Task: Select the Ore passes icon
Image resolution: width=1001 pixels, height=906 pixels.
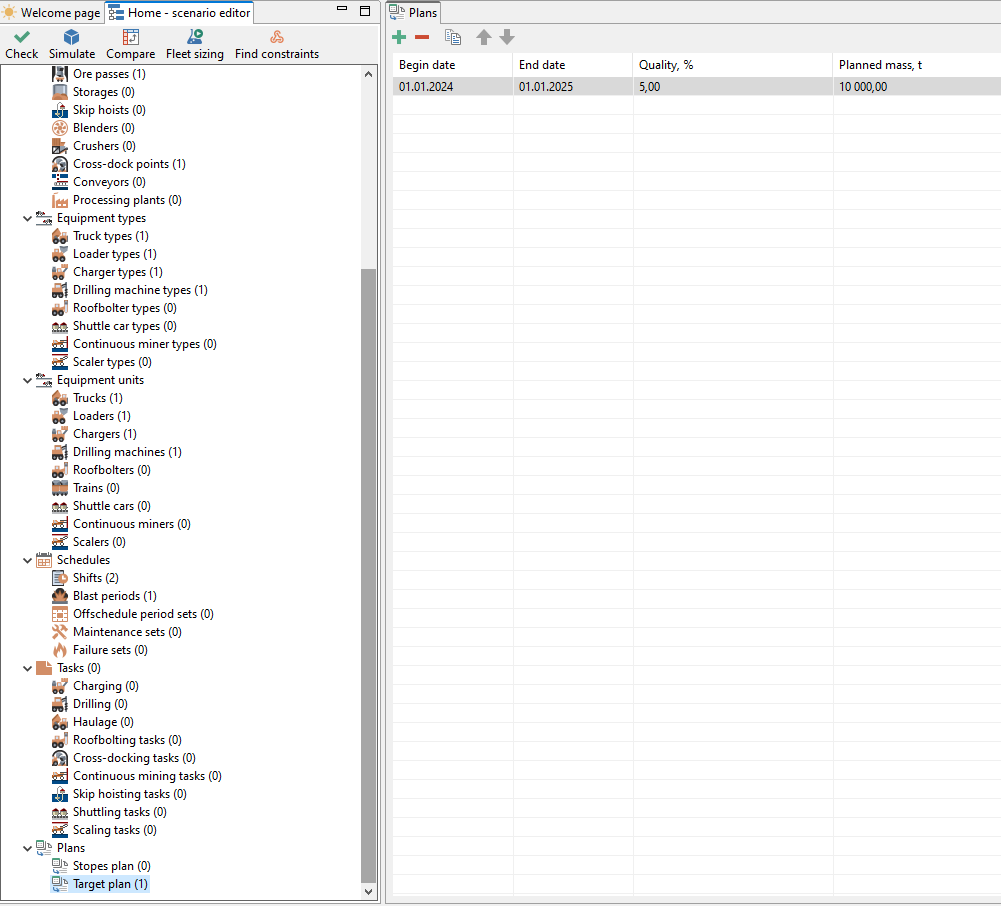Action: (x=60, y=74)
